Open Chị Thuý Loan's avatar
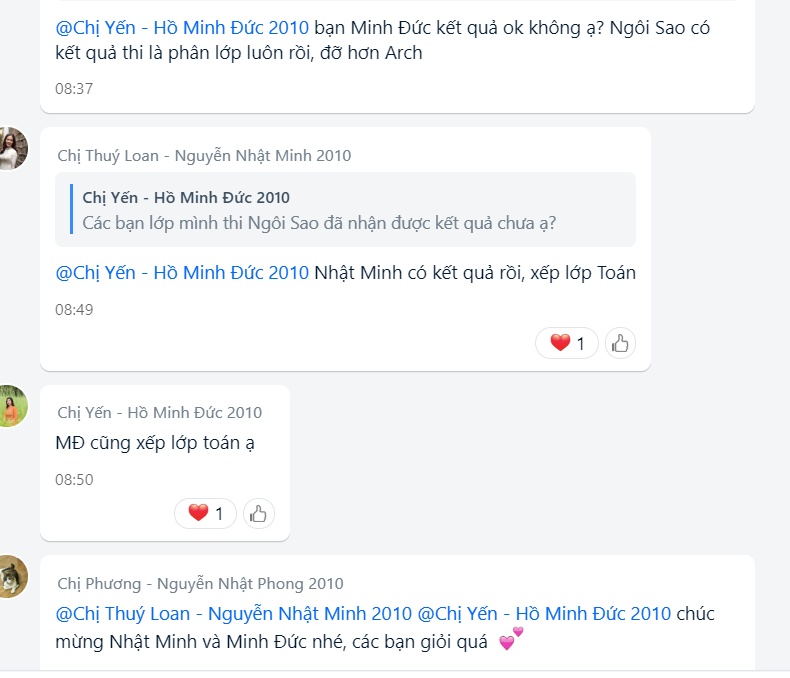This screenshot has width=790, height=678. tap(10, 148)
